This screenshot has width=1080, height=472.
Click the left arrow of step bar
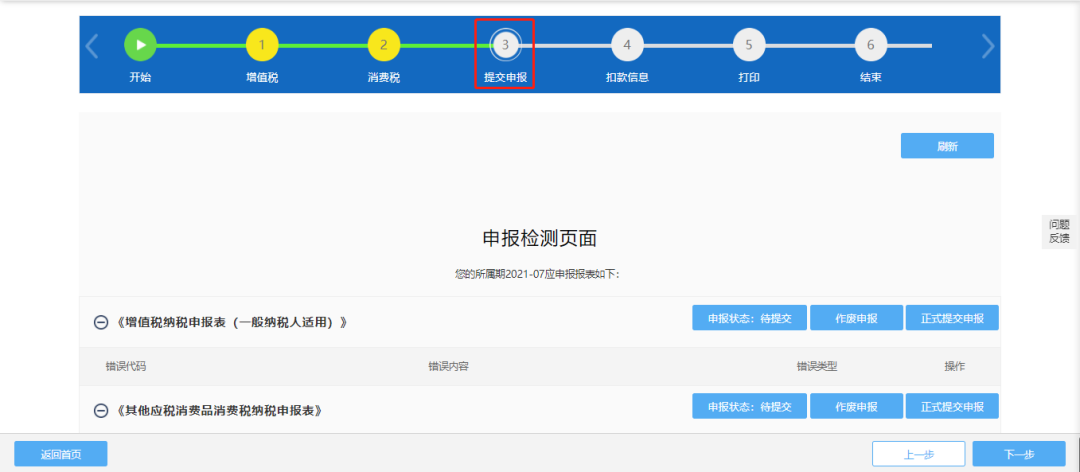[x=92, y=45]
